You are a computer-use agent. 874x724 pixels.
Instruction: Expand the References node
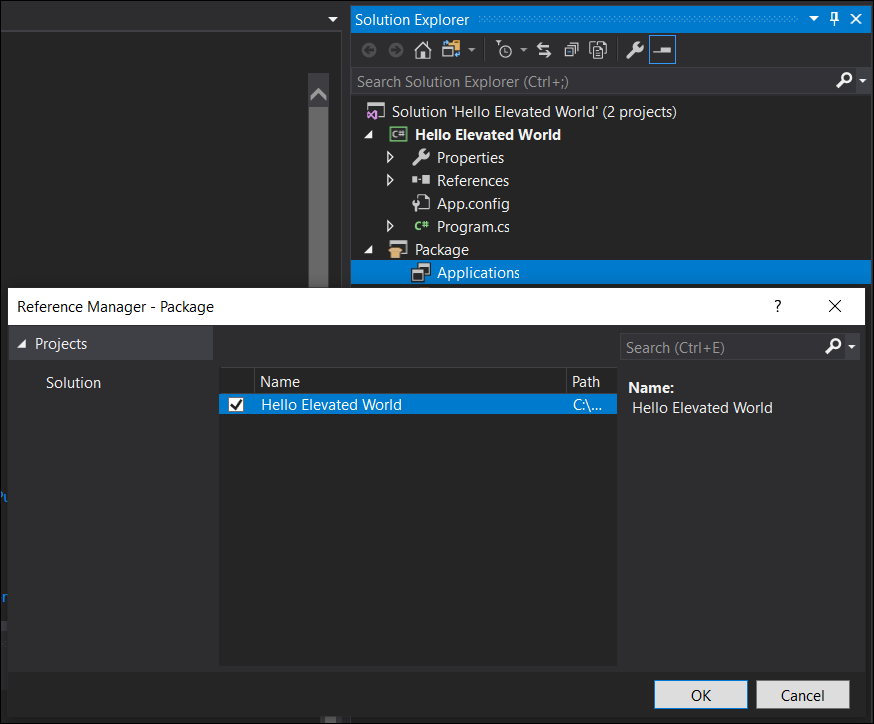point(390,181)
